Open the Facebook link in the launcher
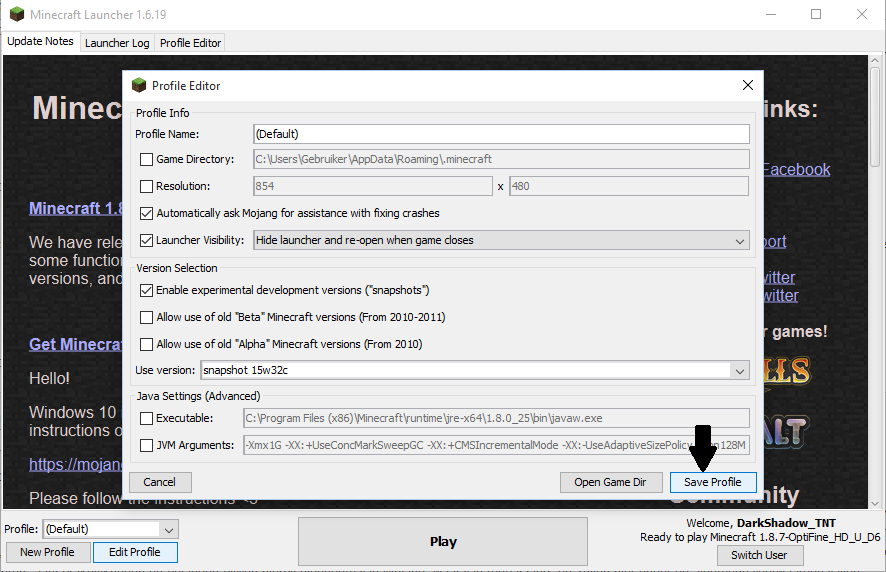 pyautogui.click(x=796, y=170)
